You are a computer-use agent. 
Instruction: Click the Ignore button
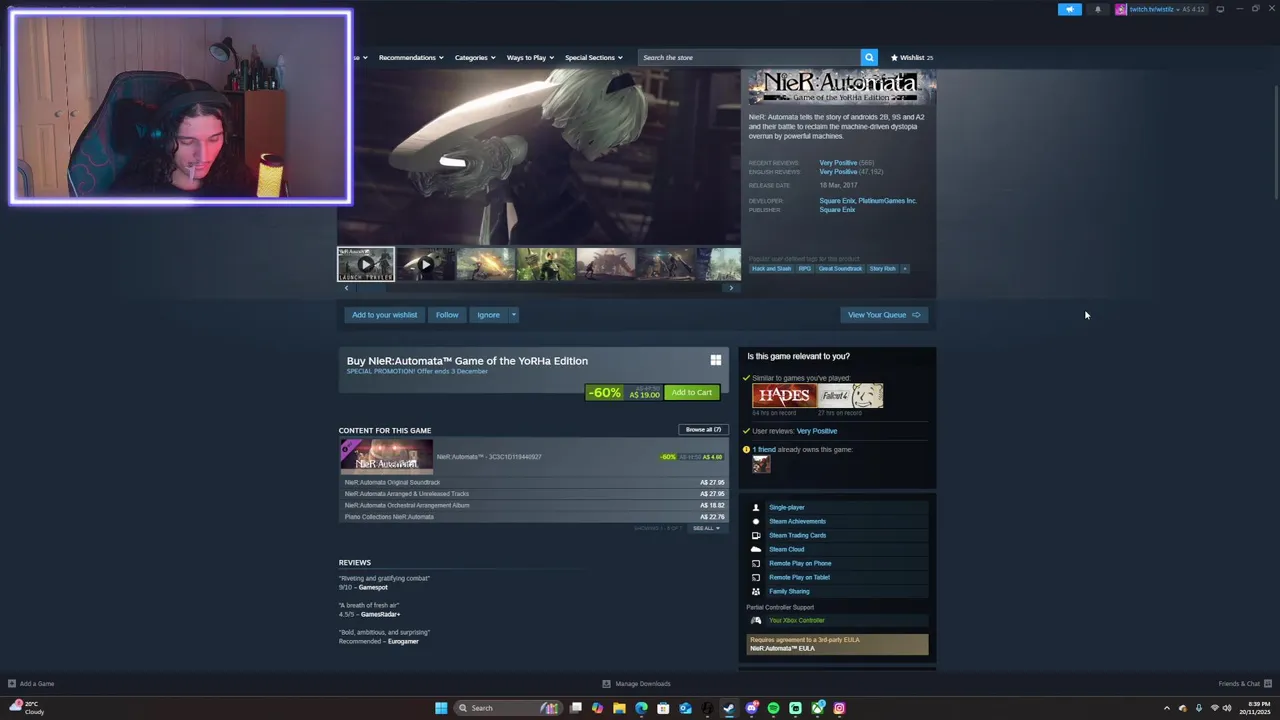[488, 315]
